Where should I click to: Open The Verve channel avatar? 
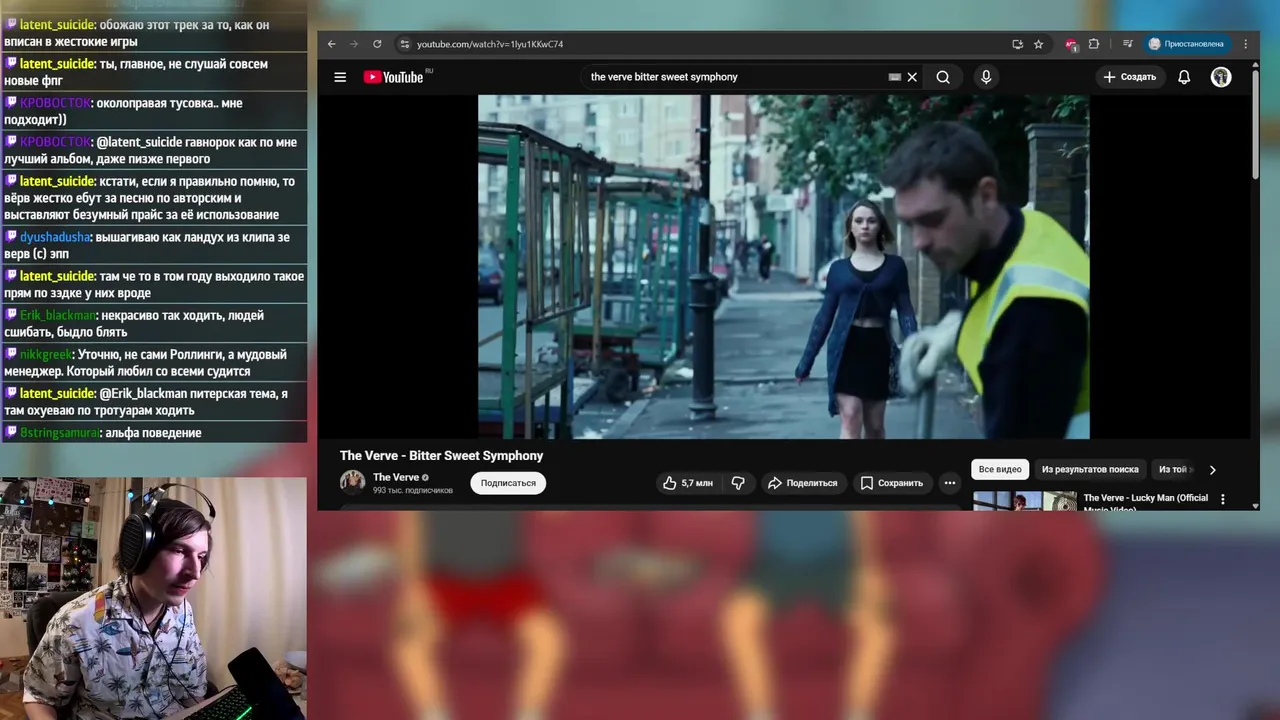[352, 482]
